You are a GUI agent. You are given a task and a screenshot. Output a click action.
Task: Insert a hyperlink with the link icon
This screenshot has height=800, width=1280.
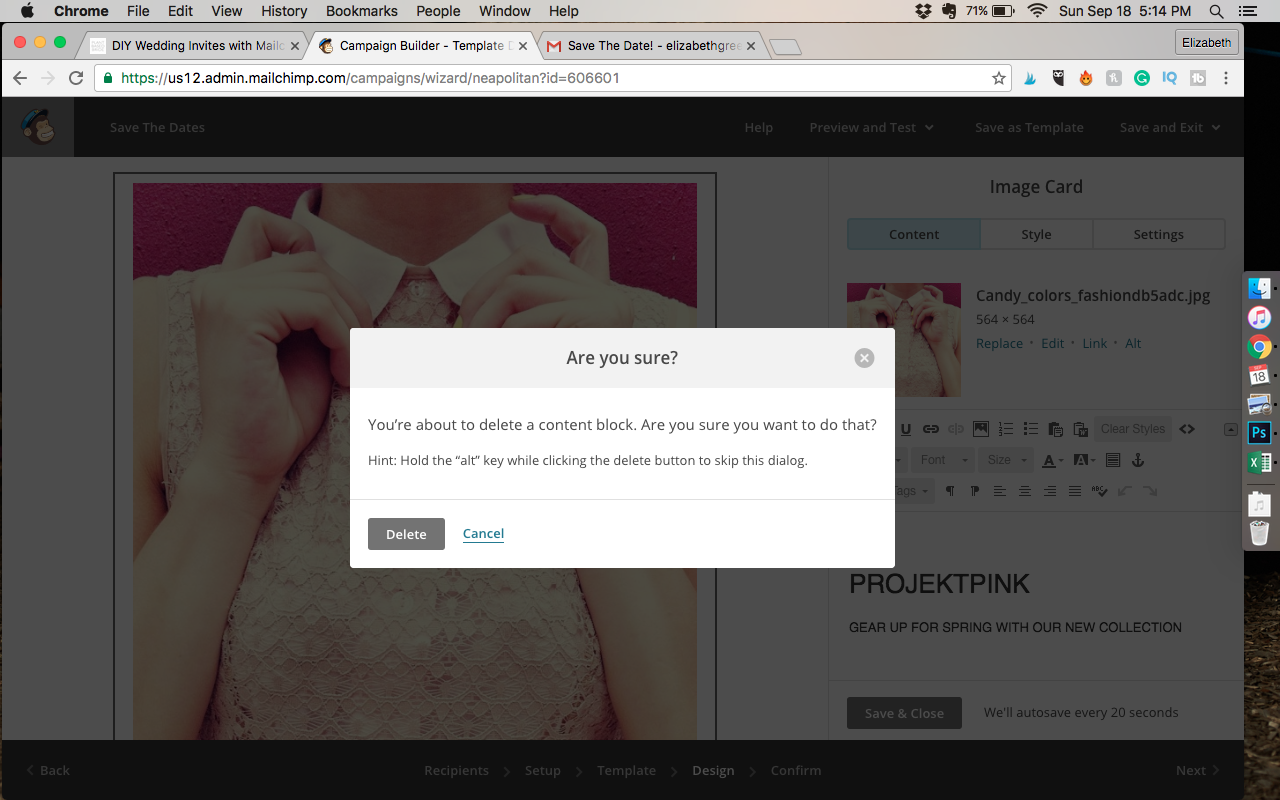(931, 429)
